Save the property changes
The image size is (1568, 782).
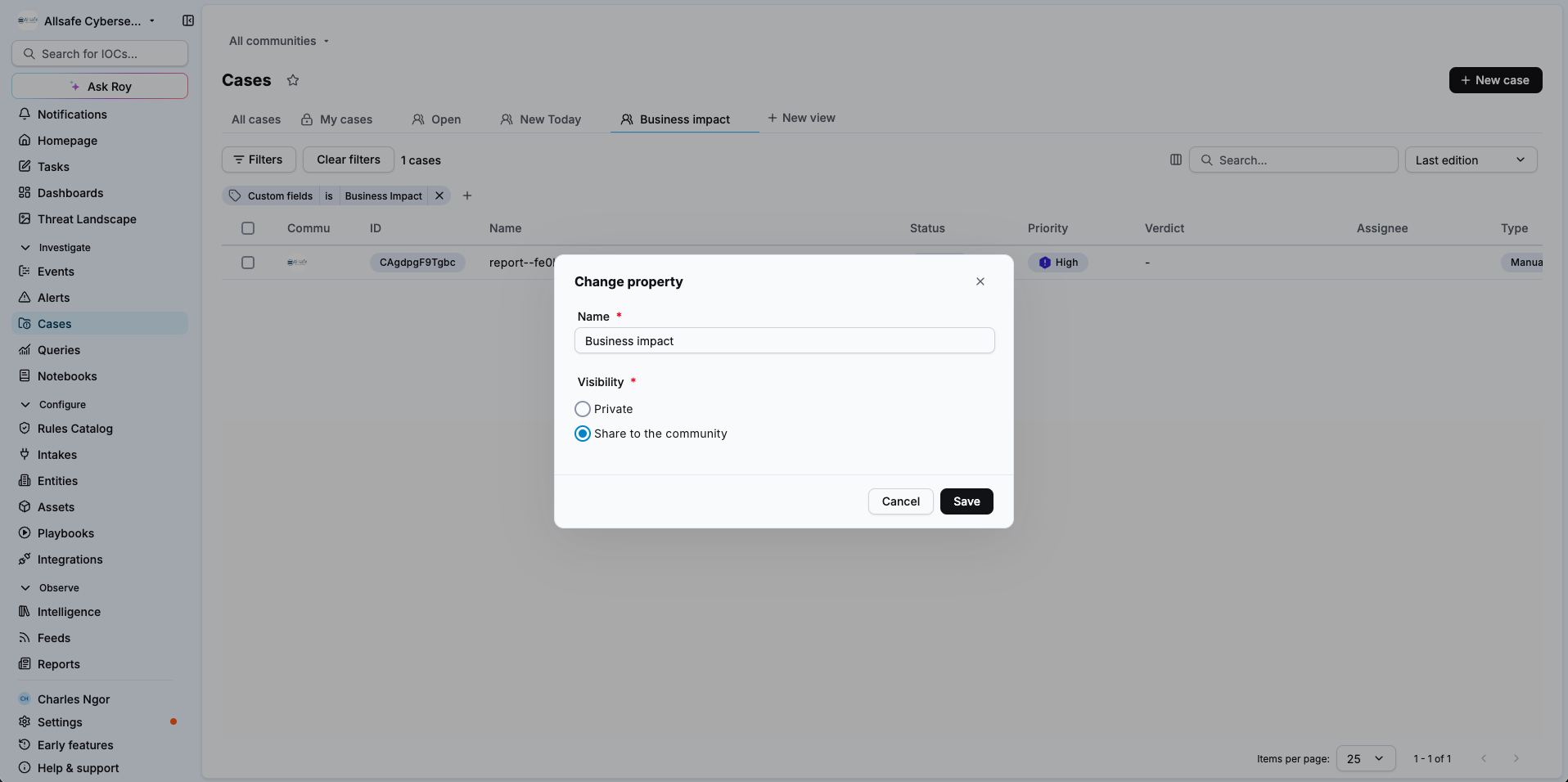[x=966, y=501]
